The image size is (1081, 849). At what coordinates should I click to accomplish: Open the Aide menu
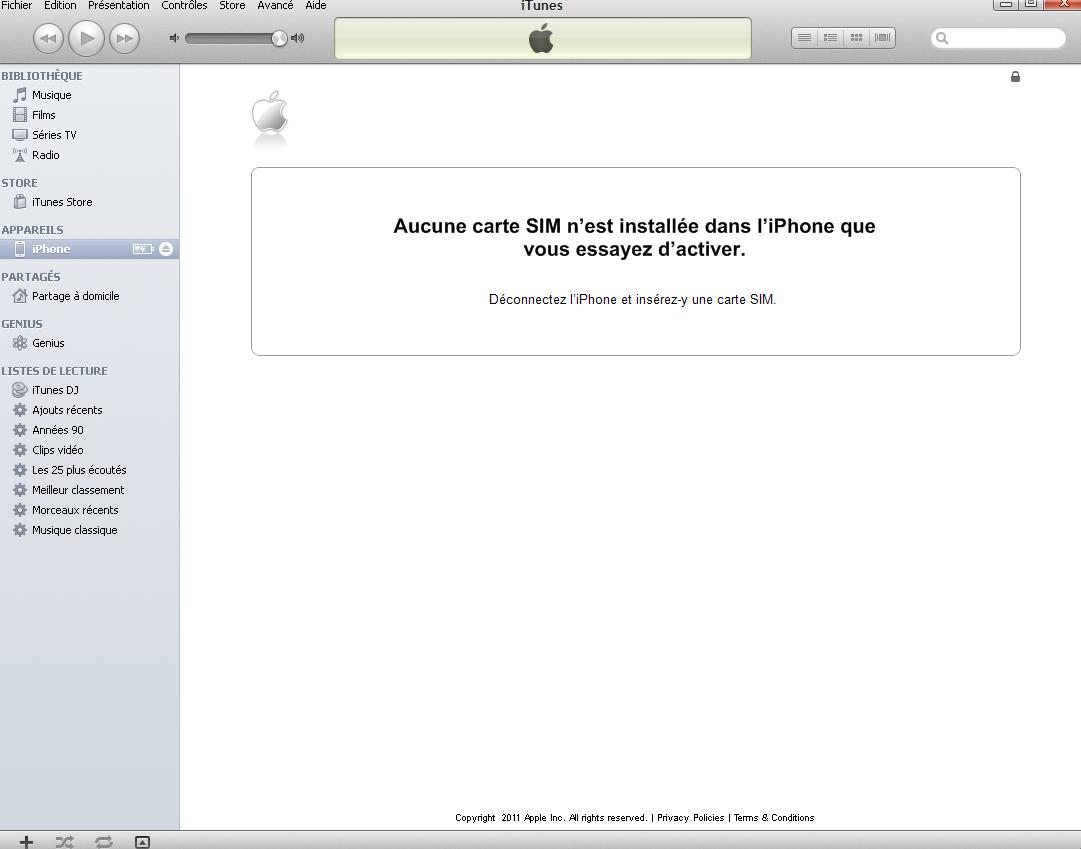click(316, 6)
